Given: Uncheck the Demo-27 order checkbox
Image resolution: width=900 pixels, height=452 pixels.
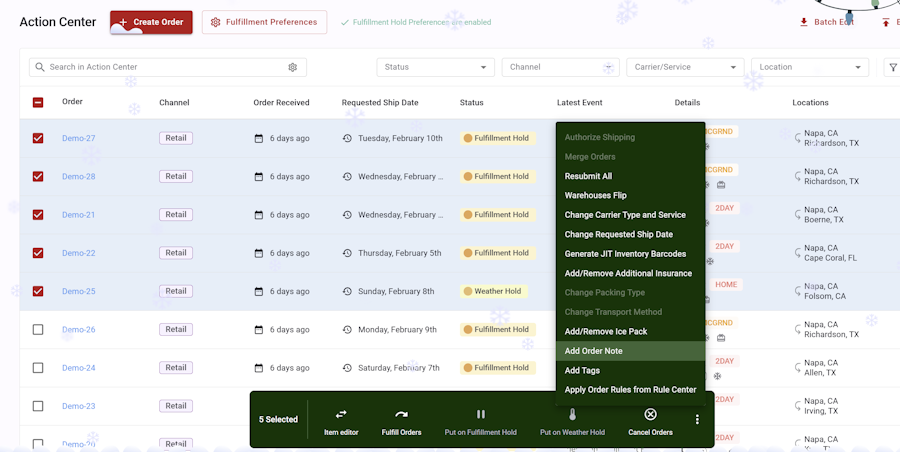Looking at the screenshot, I should tap(38, 138).
